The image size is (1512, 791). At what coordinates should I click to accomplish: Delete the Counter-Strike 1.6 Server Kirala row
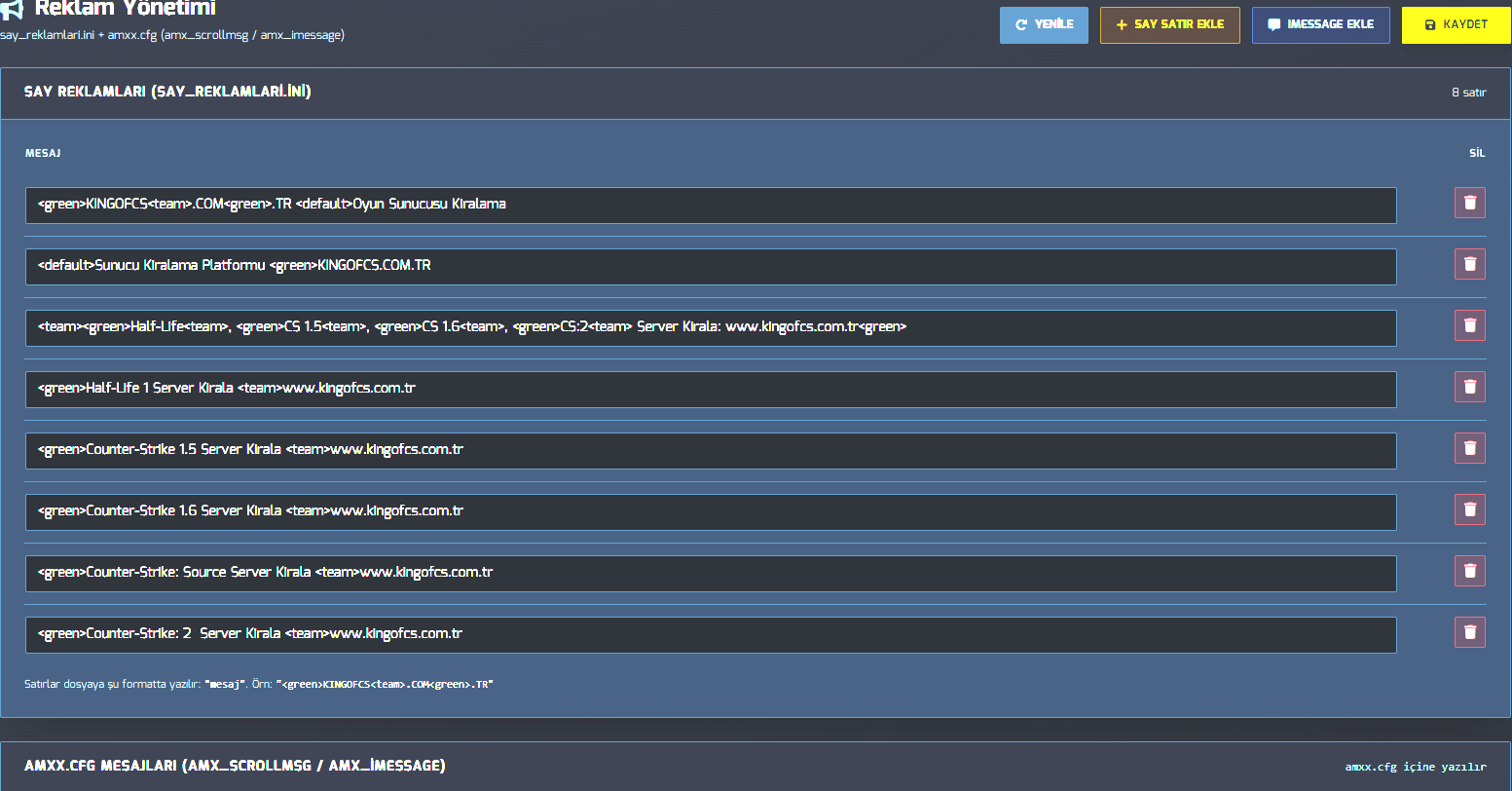pos(1470,509)
